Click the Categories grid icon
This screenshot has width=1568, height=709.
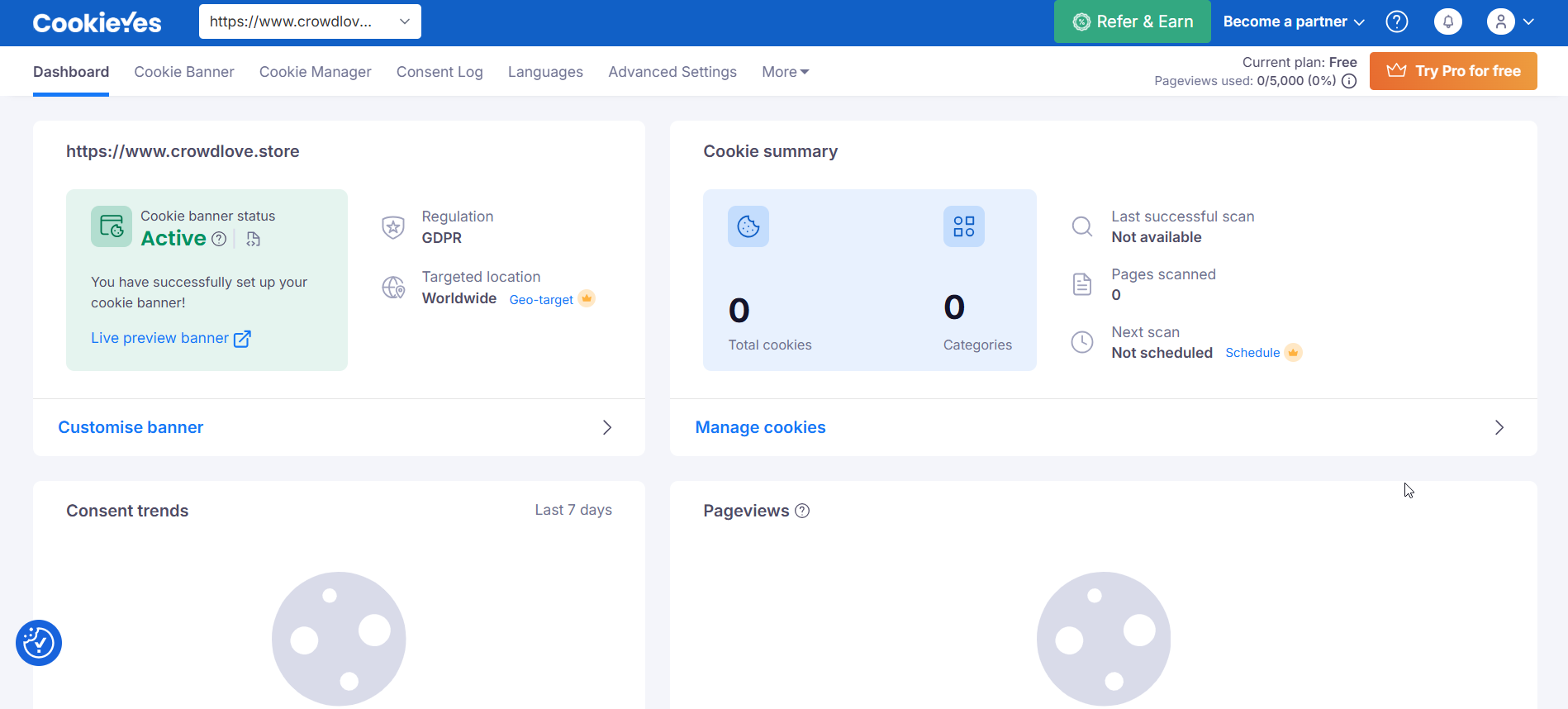(x=964, y=226)
